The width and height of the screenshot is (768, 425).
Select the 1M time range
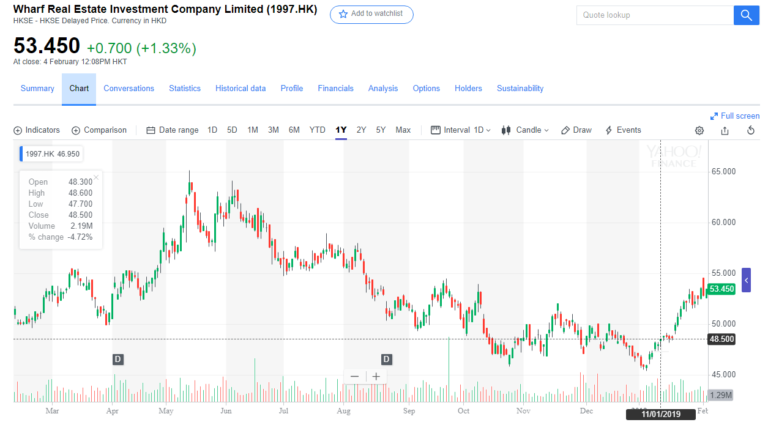(253, 130)
